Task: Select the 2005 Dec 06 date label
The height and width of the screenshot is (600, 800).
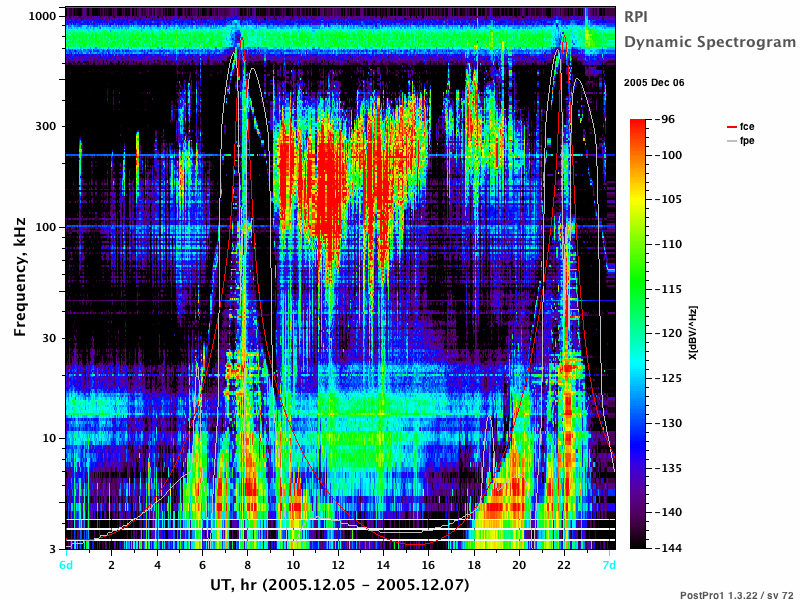Action: 654,83
